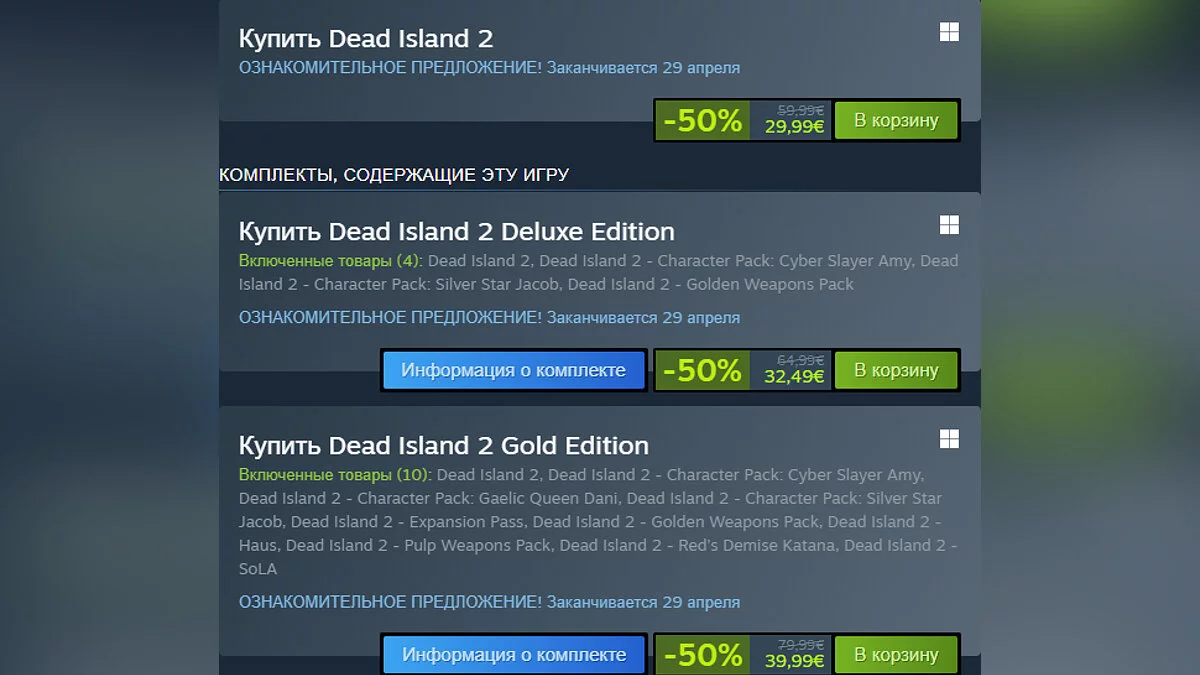Image resolution: width=1200 pixels, height=675 pixels.
Task: Add Dead Island 2 Deluxe Edition to cart
Action: coord(896,370)
